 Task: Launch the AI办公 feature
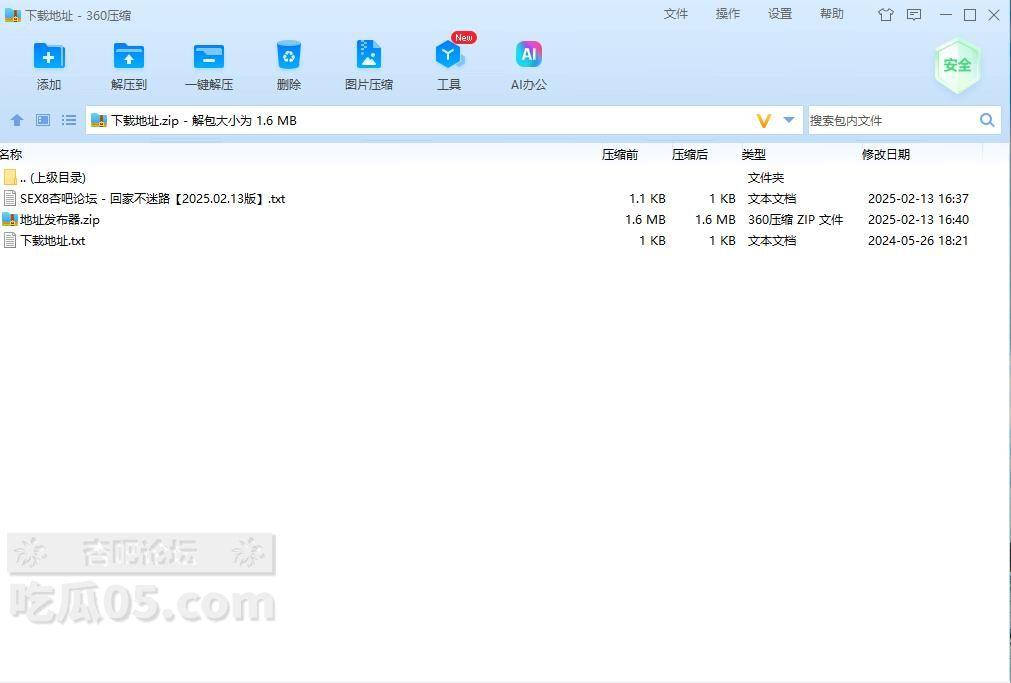(528, 56)
